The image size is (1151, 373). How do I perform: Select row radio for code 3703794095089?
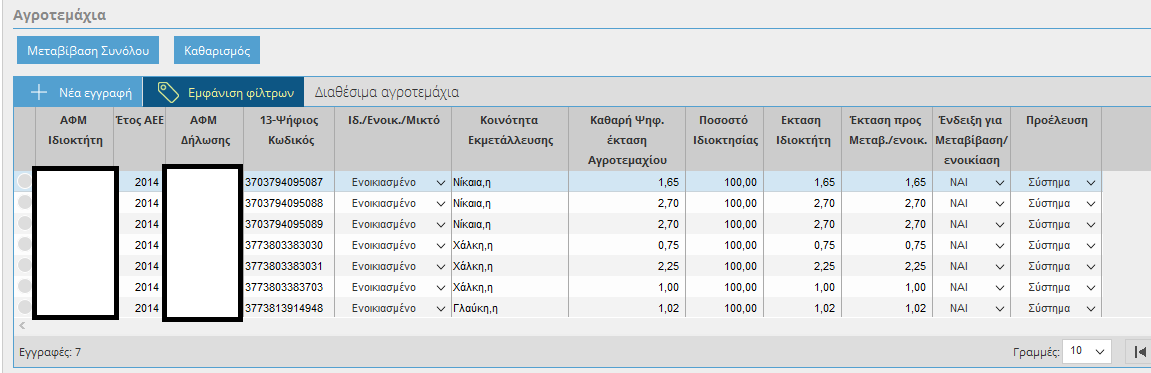24,224
